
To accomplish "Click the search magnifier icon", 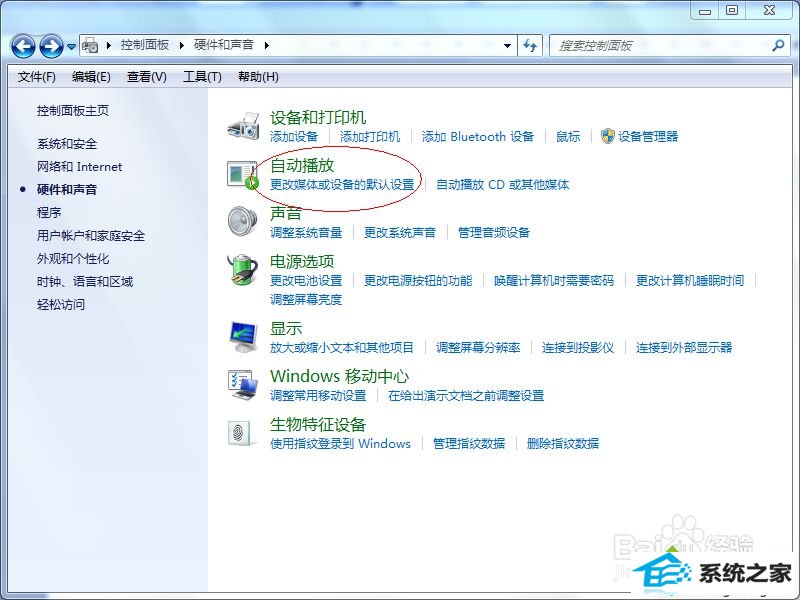I will [778, 45].
